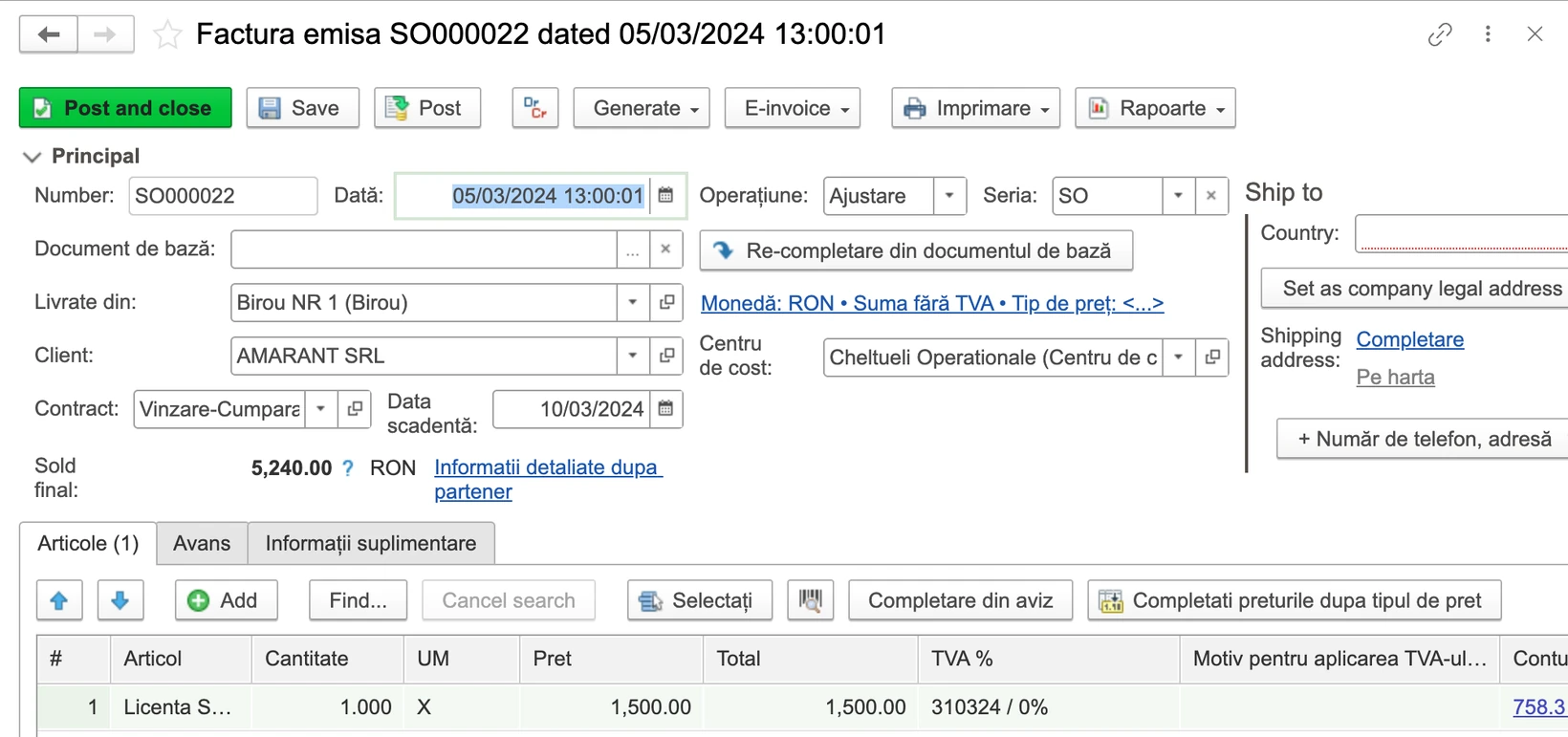Viewport: 1568px width, 737px height.
Task: Open the Dr/Cr accounting entries icon
Action: pos(535,108)
